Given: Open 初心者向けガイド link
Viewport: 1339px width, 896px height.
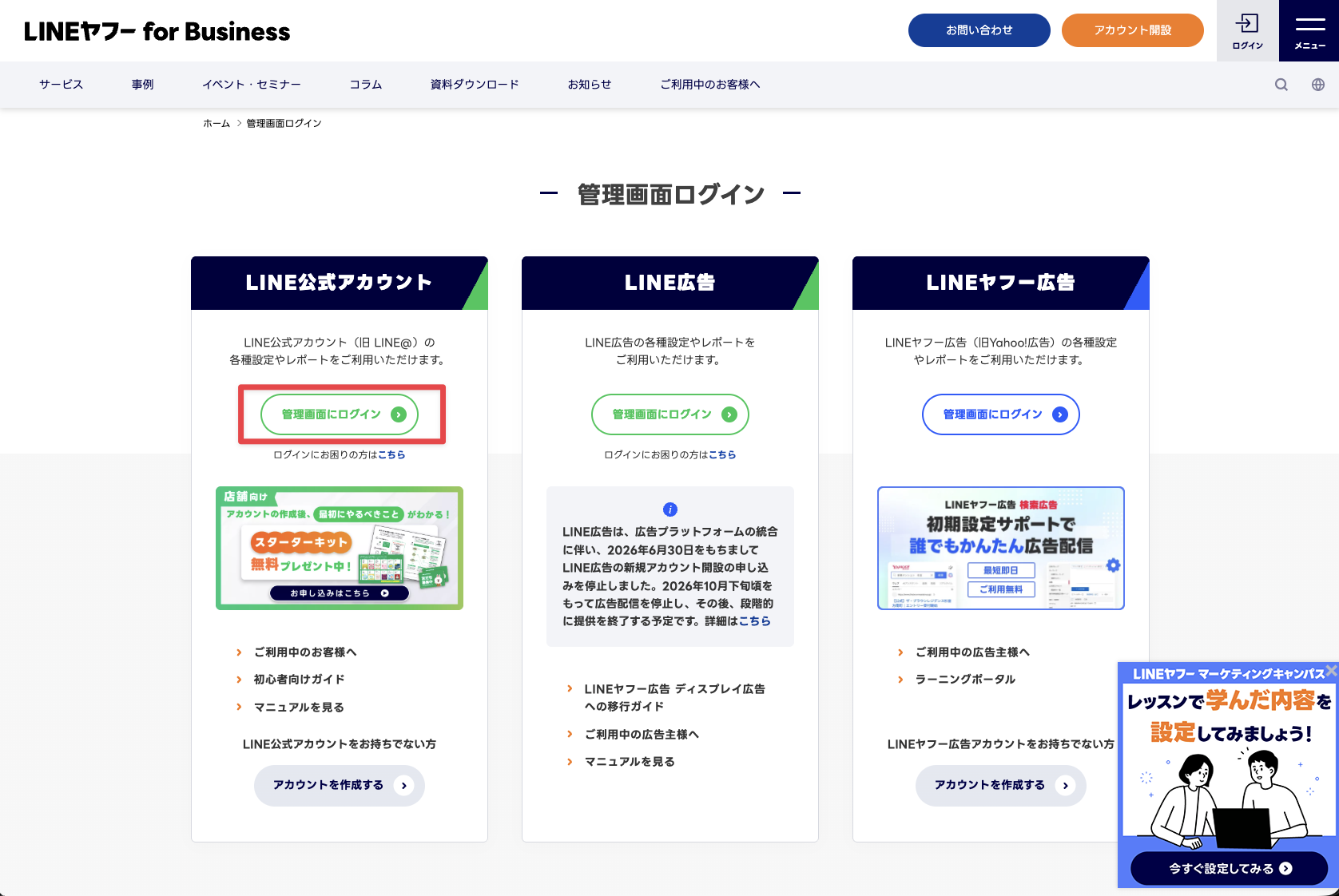Looking at the screenshot, I should pyautogui.click(x=300, y=680).
